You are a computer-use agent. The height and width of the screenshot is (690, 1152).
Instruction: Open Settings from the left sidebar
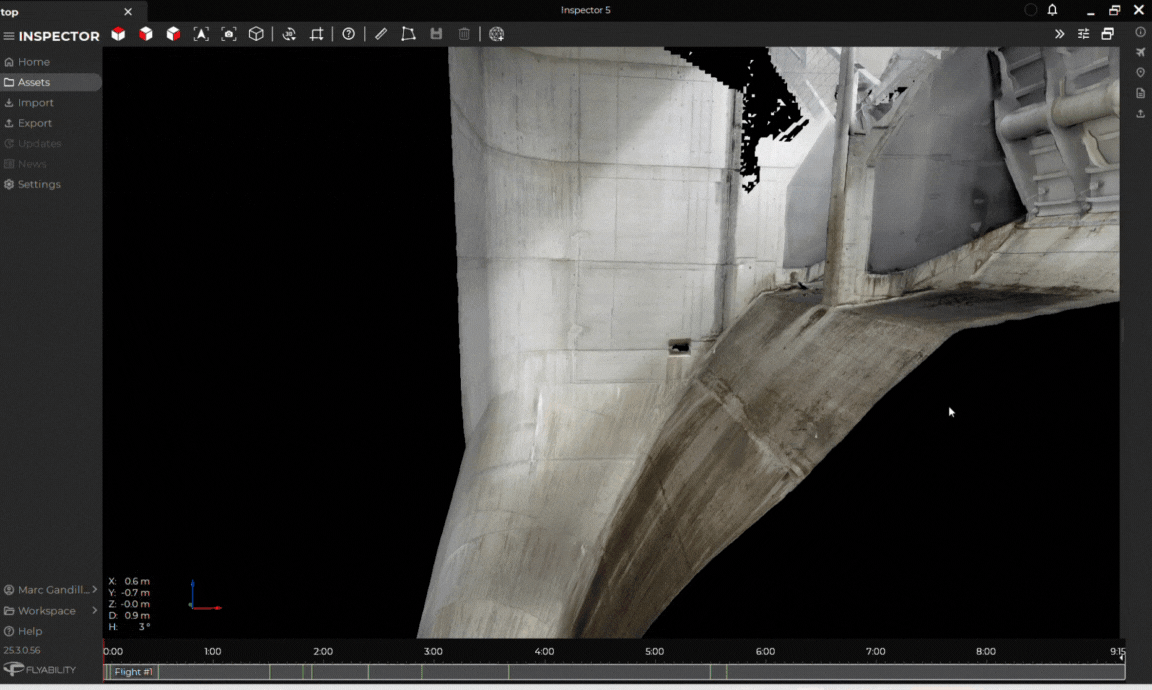click(x=39, y=184)
